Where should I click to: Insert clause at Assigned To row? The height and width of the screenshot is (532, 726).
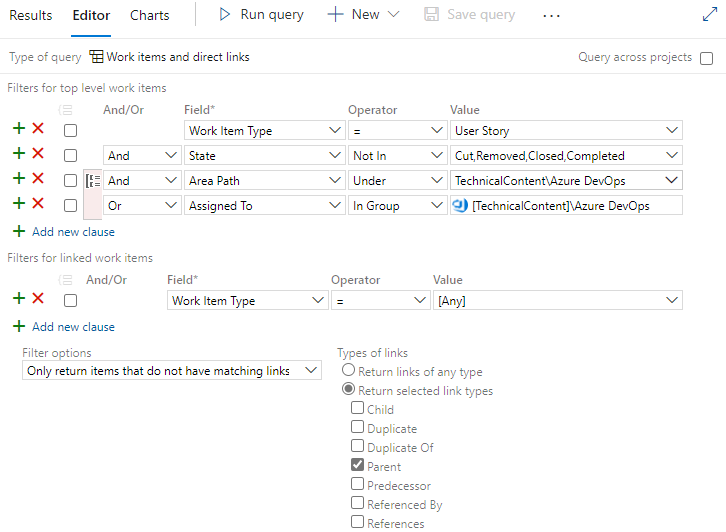pyautogui.click(x=19, y=203)
